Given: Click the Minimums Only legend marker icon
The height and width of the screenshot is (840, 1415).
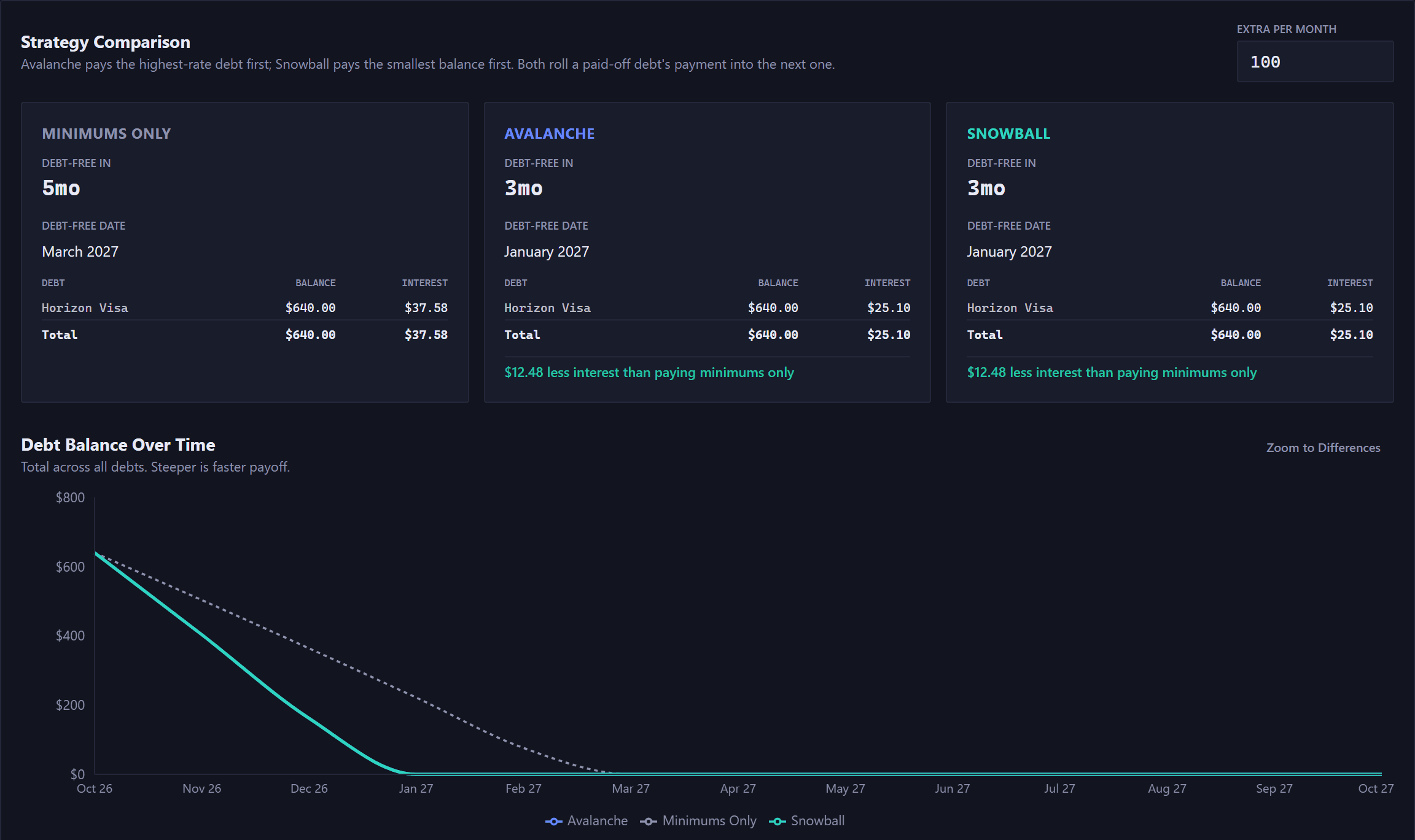Looking at the screenshot, I should coord(648,822).
